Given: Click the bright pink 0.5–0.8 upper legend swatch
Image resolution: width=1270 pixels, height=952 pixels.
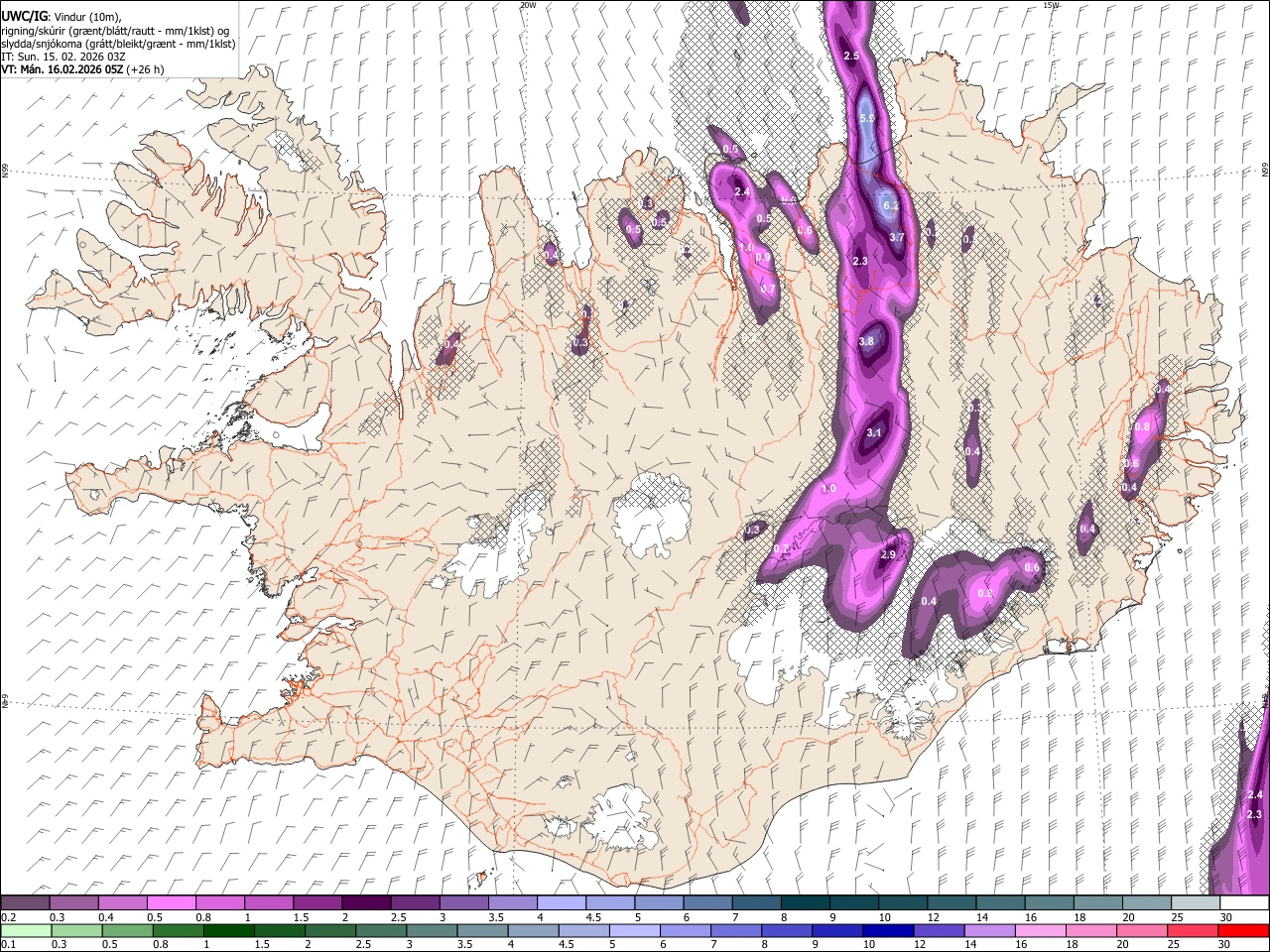Looking at the screenshot, I should [x=171, y=903].
